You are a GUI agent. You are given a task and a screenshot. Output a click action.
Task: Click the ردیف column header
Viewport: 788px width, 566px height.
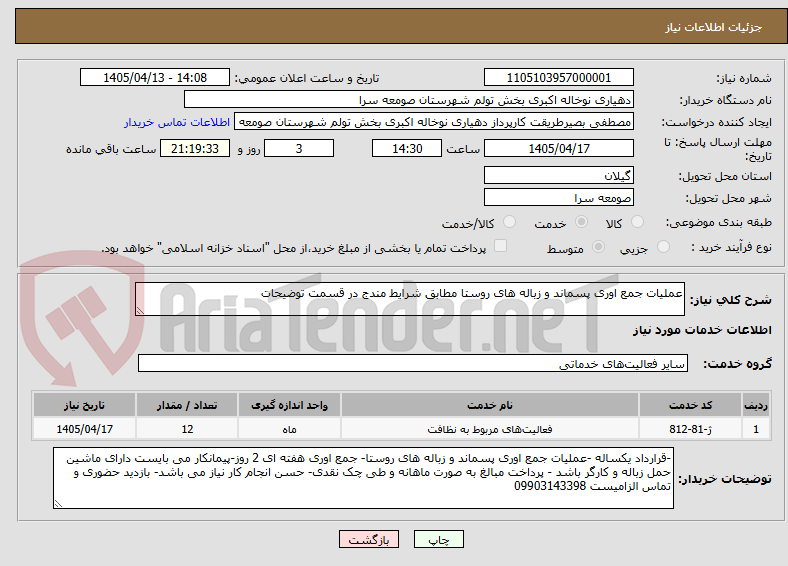756,405
